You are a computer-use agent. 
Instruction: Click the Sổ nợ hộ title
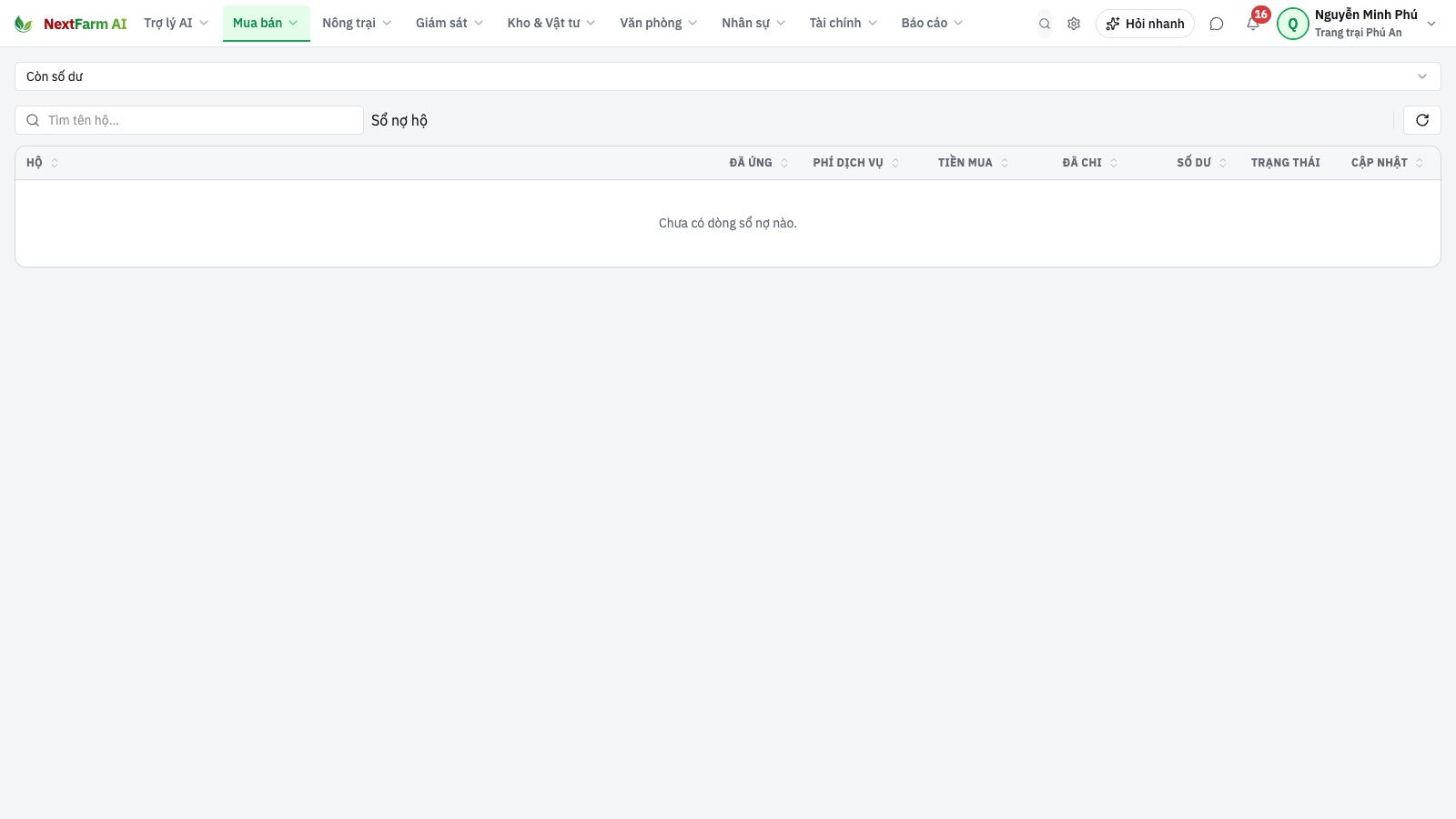[x=399, y=120]
